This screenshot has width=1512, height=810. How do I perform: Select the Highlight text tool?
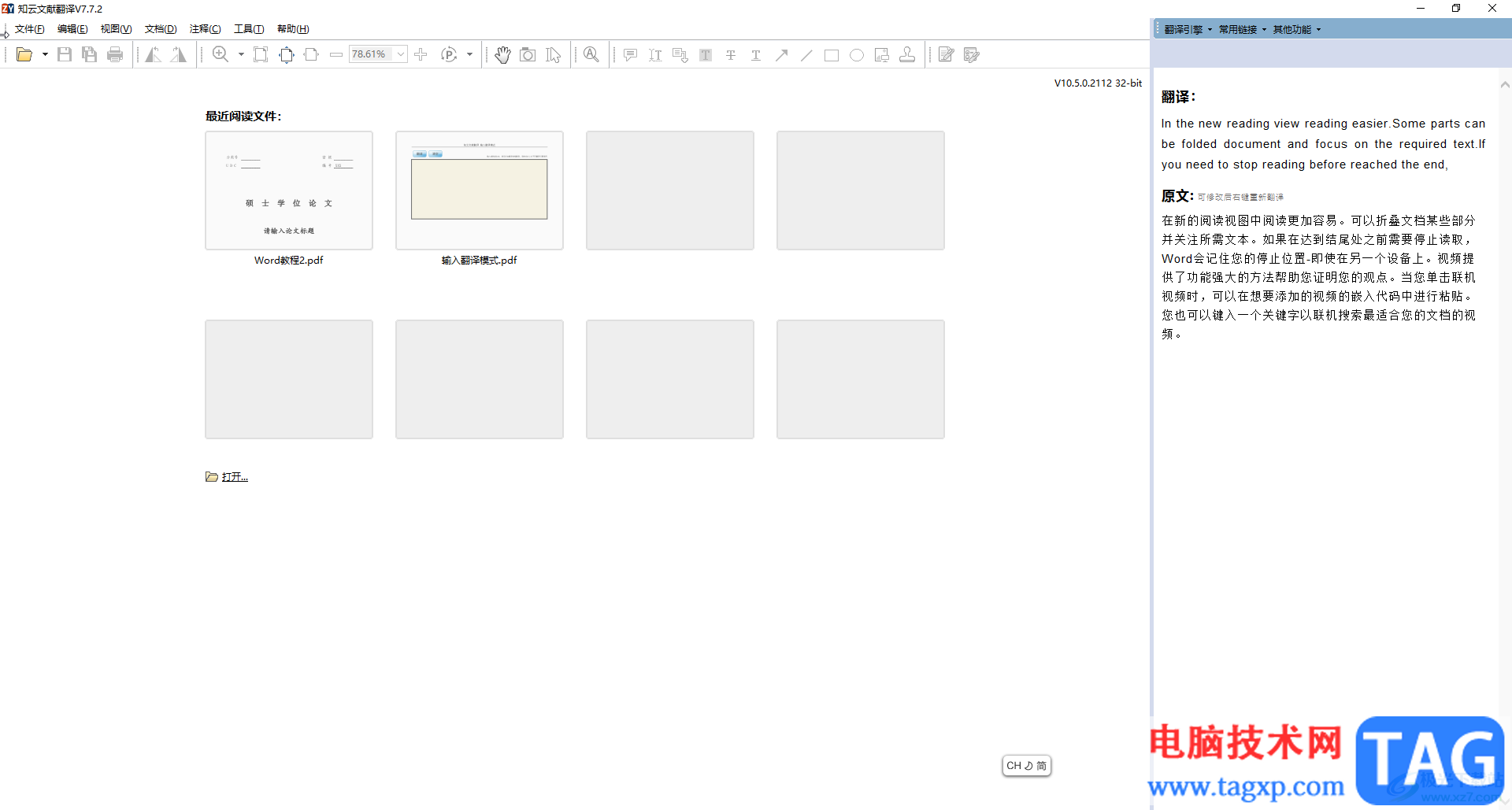[706, 54]
